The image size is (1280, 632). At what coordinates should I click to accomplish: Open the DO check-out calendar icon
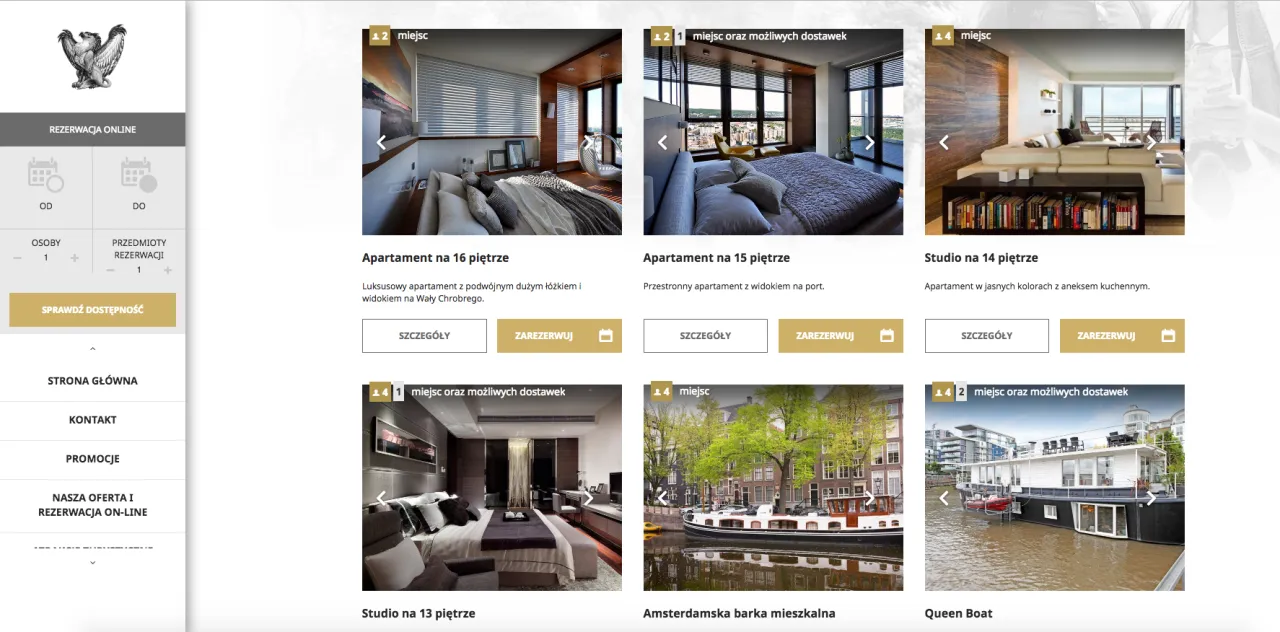(x=139, y=175)
